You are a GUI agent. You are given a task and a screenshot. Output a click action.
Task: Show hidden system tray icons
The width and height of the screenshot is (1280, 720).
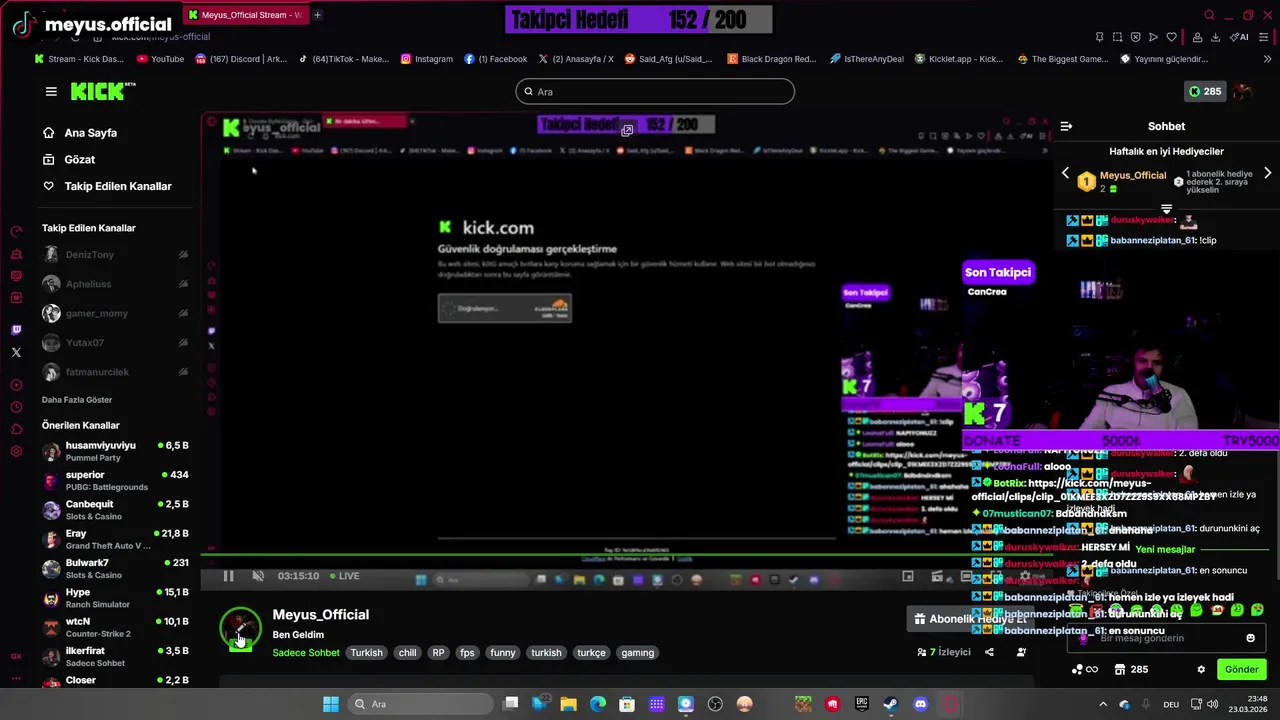tap(1103, 704)
